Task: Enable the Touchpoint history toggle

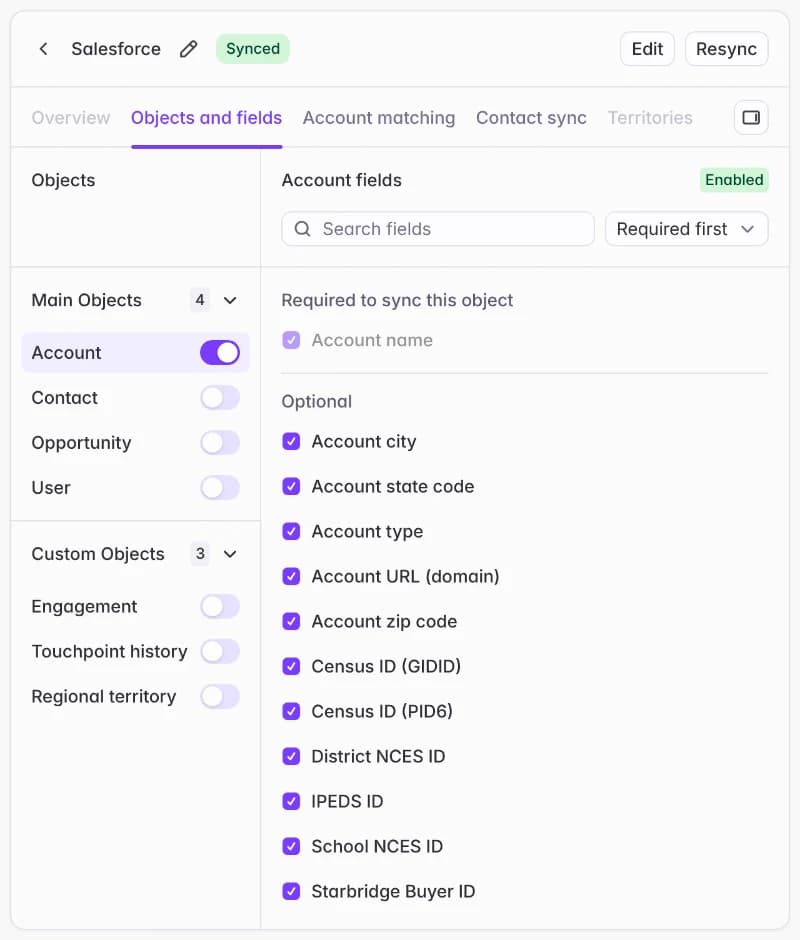Action: [x=219, y=651]
